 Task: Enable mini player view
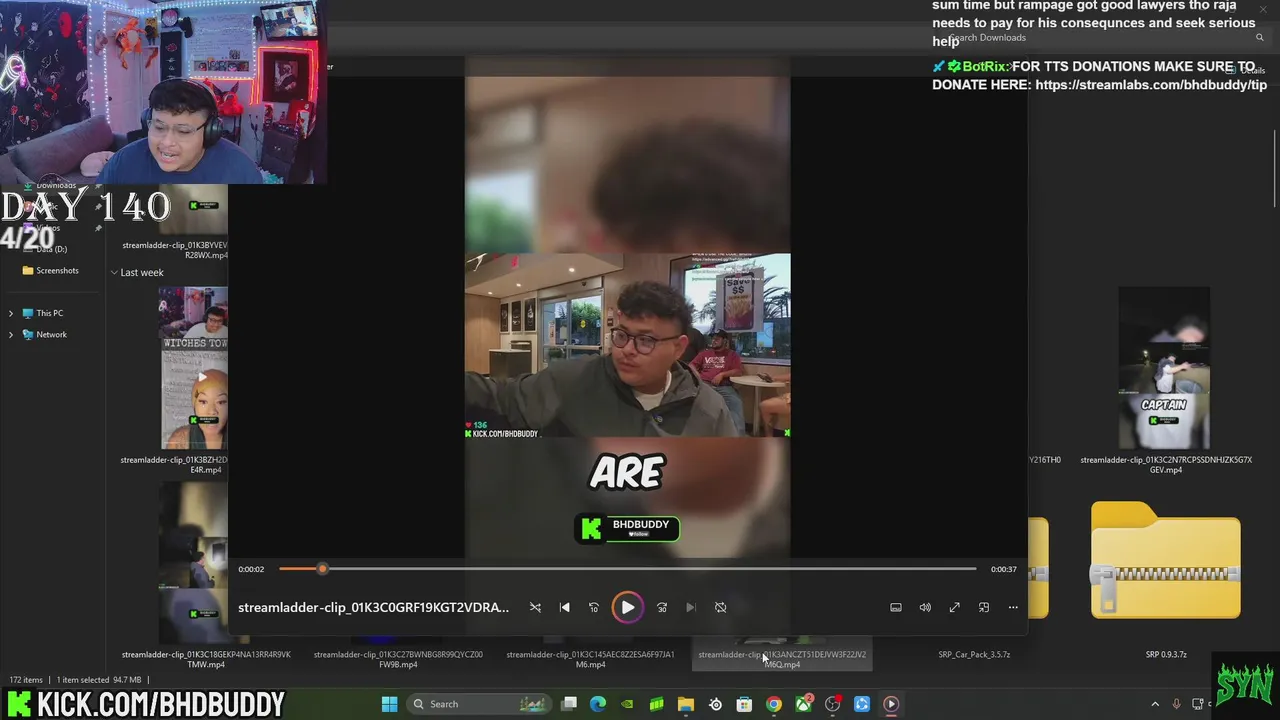pyautogui.click(x=984, y=607)
